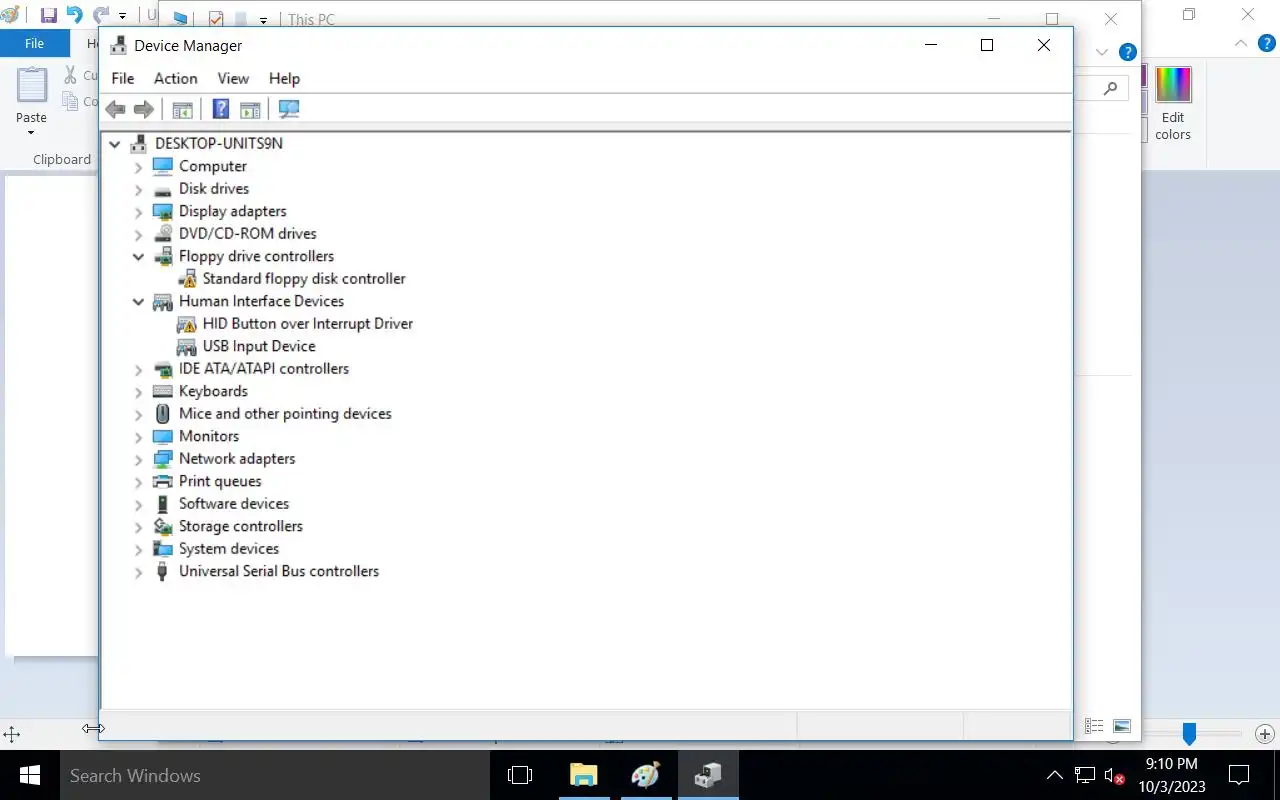Click the Scan for hardware changes icon
Viewport: 1280px width, 800px height.
point(289,109)
